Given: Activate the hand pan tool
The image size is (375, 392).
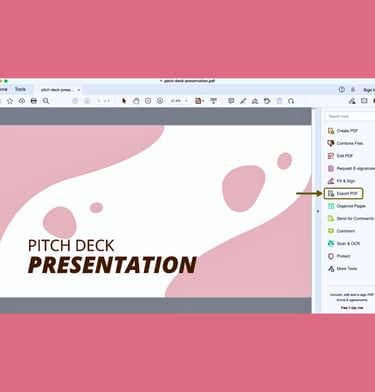Looking at the screenshot, I should point(136,101).
